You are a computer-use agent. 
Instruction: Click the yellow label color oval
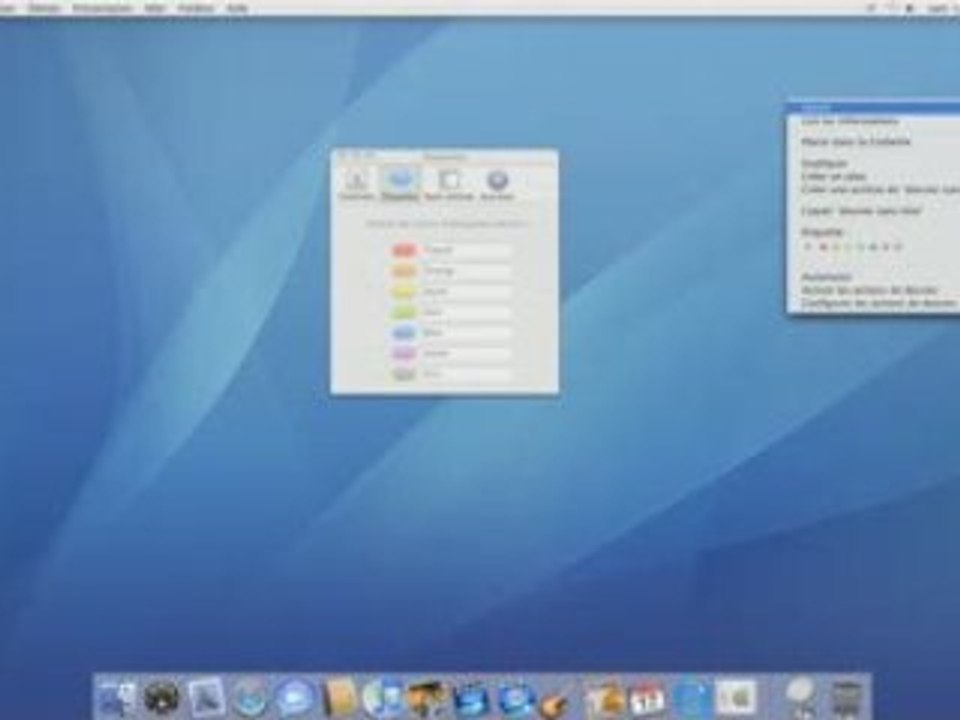[x=403, y=291]
